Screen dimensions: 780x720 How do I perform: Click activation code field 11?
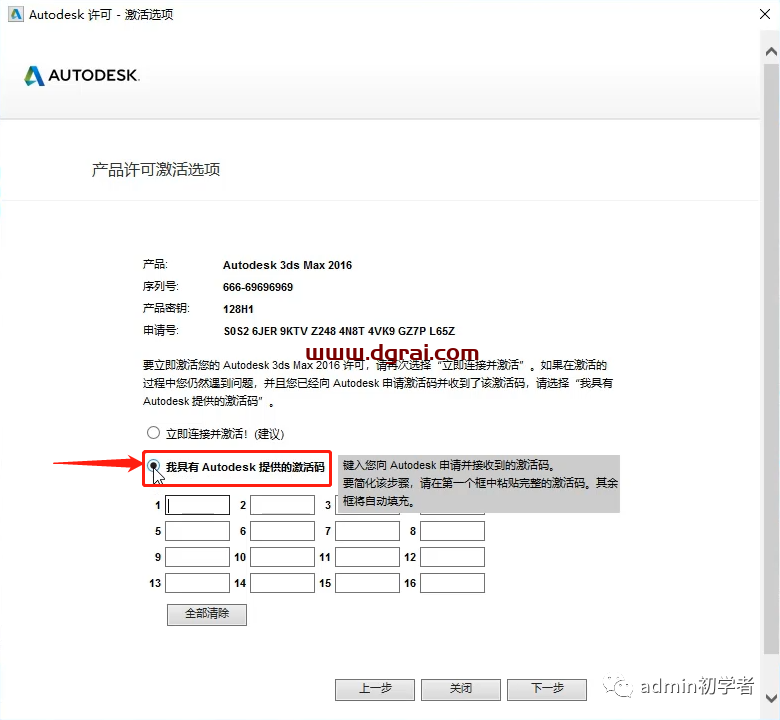[368, 557]
